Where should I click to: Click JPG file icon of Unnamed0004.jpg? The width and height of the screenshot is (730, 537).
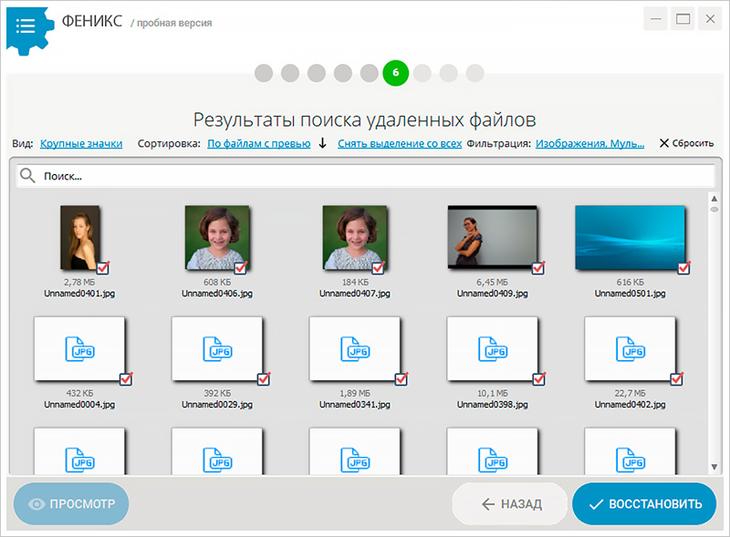coord(80,348)
